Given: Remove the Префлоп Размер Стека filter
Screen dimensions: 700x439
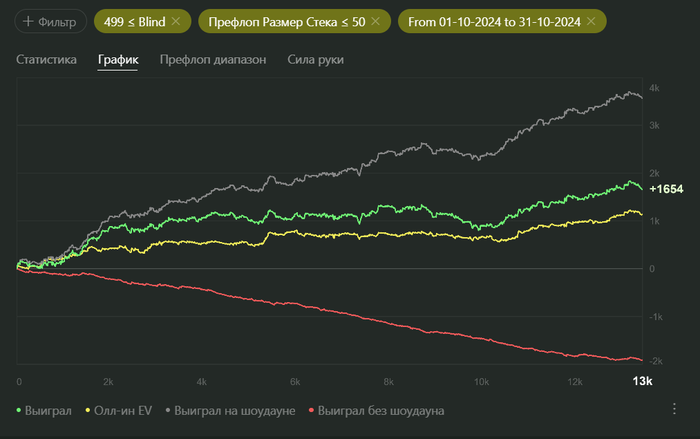Looking at the screenshot, I should tap(375, 21).
